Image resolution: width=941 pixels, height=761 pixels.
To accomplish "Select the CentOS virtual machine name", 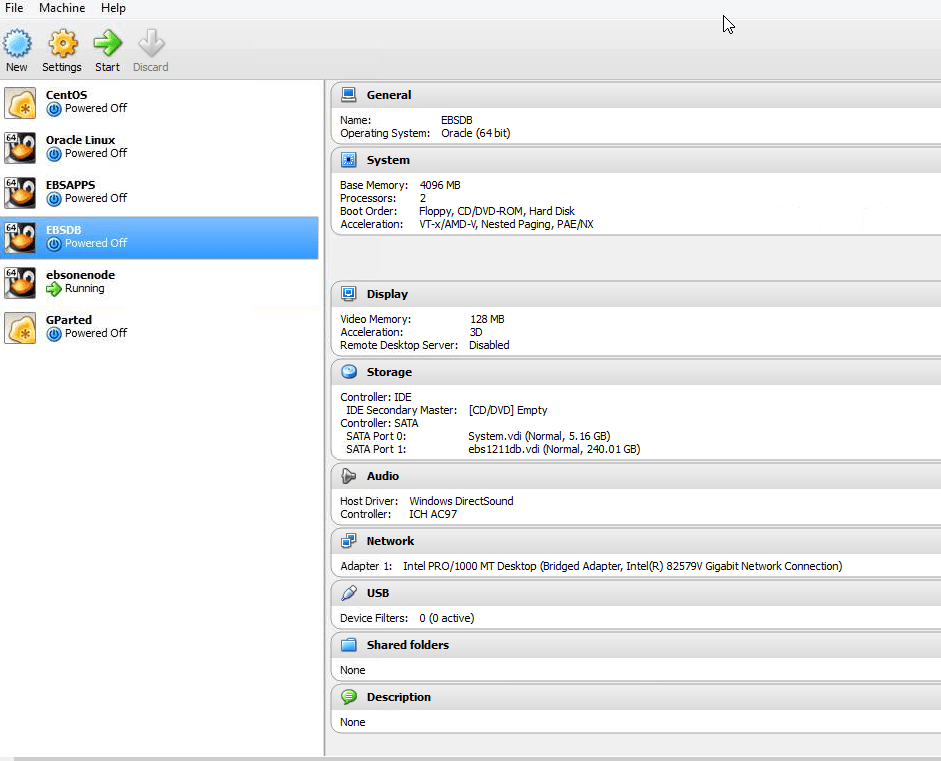I will click(x=67, y=95).
